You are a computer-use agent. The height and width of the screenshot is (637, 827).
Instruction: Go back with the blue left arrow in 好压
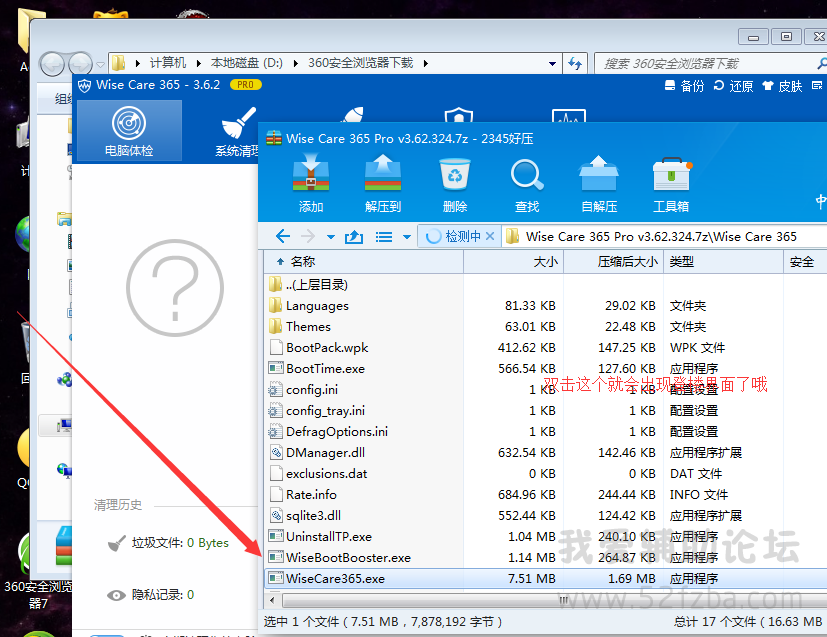[x=283, y=236]
